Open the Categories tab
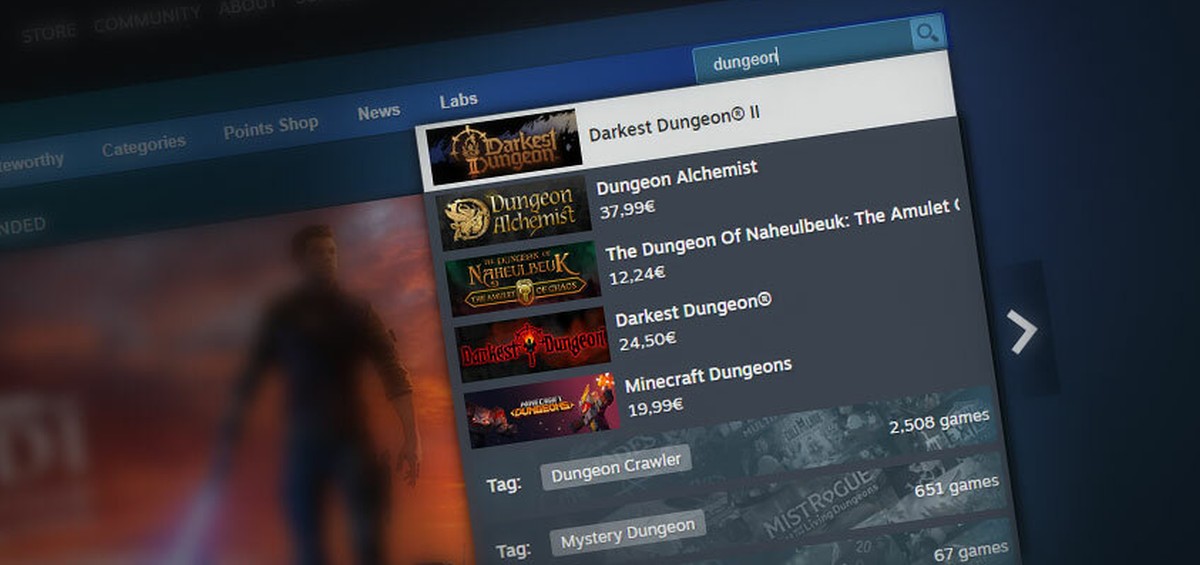 pos(143,146)
